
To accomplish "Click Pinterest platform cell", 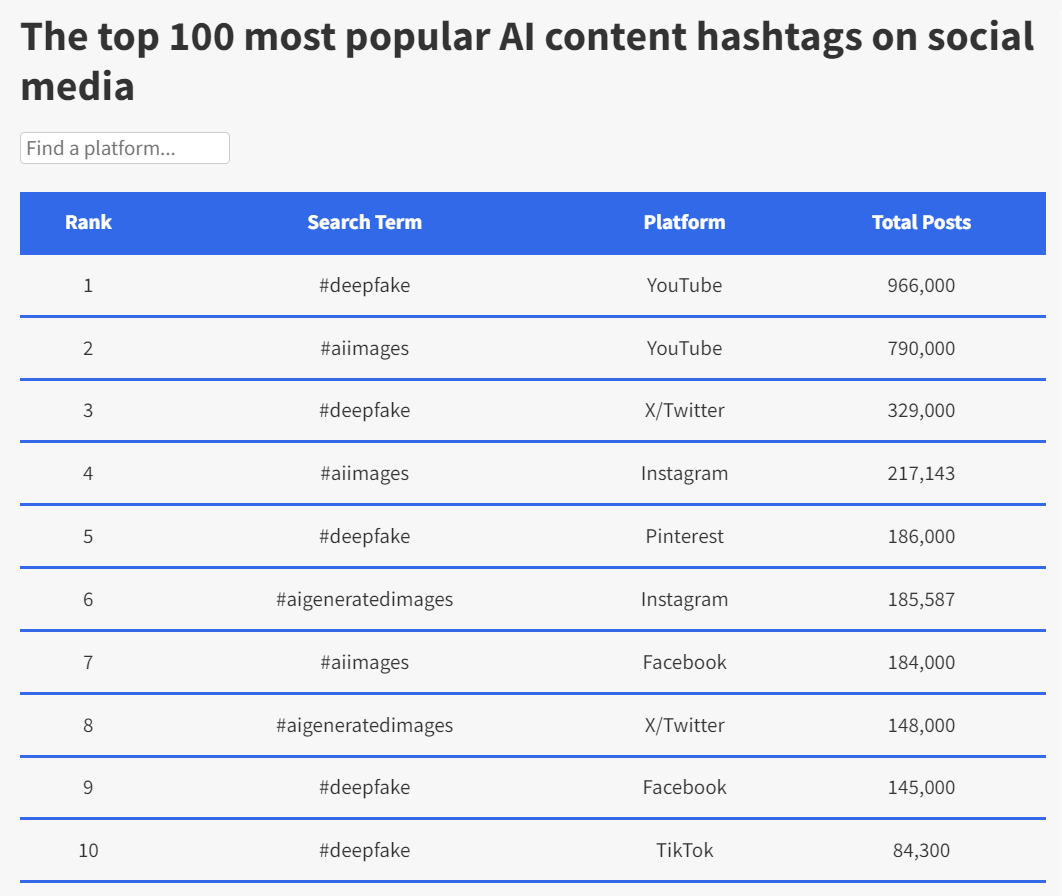I will [x=684, y=536].
